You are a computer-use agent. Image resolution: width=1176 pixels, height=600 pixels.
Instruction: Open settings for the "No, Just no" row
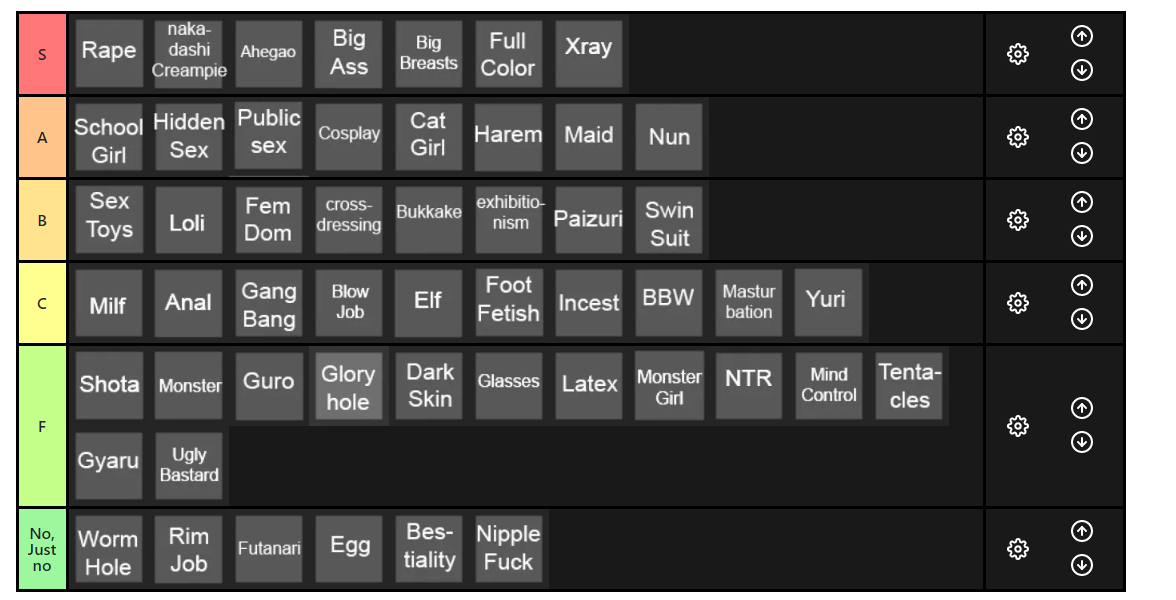[x=1017, y=549]
